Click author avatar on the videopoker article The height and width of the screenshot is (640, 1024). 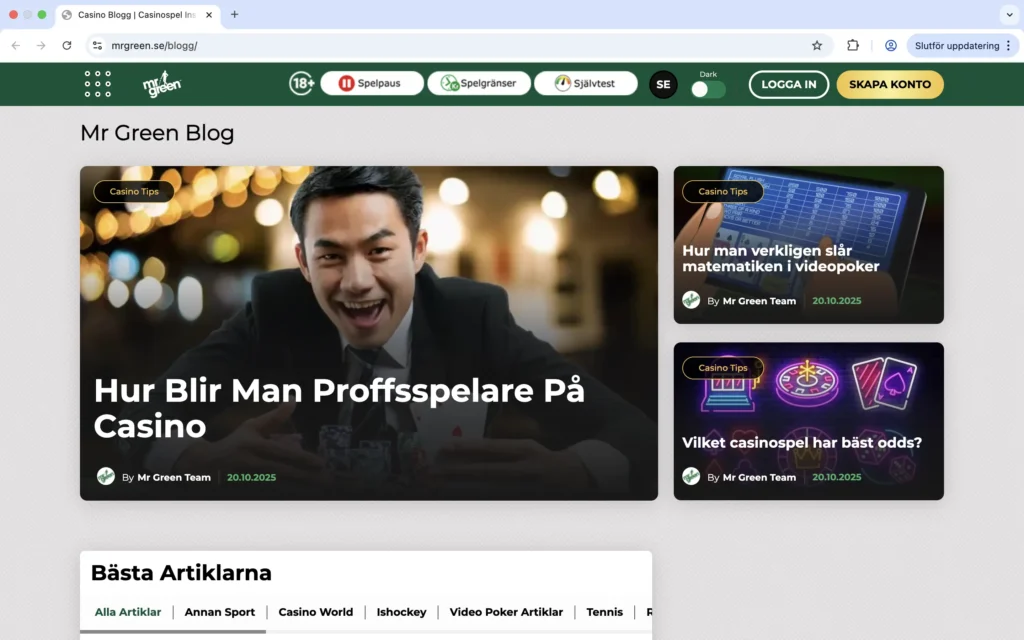pyautogui.click(x=691, y=300)
